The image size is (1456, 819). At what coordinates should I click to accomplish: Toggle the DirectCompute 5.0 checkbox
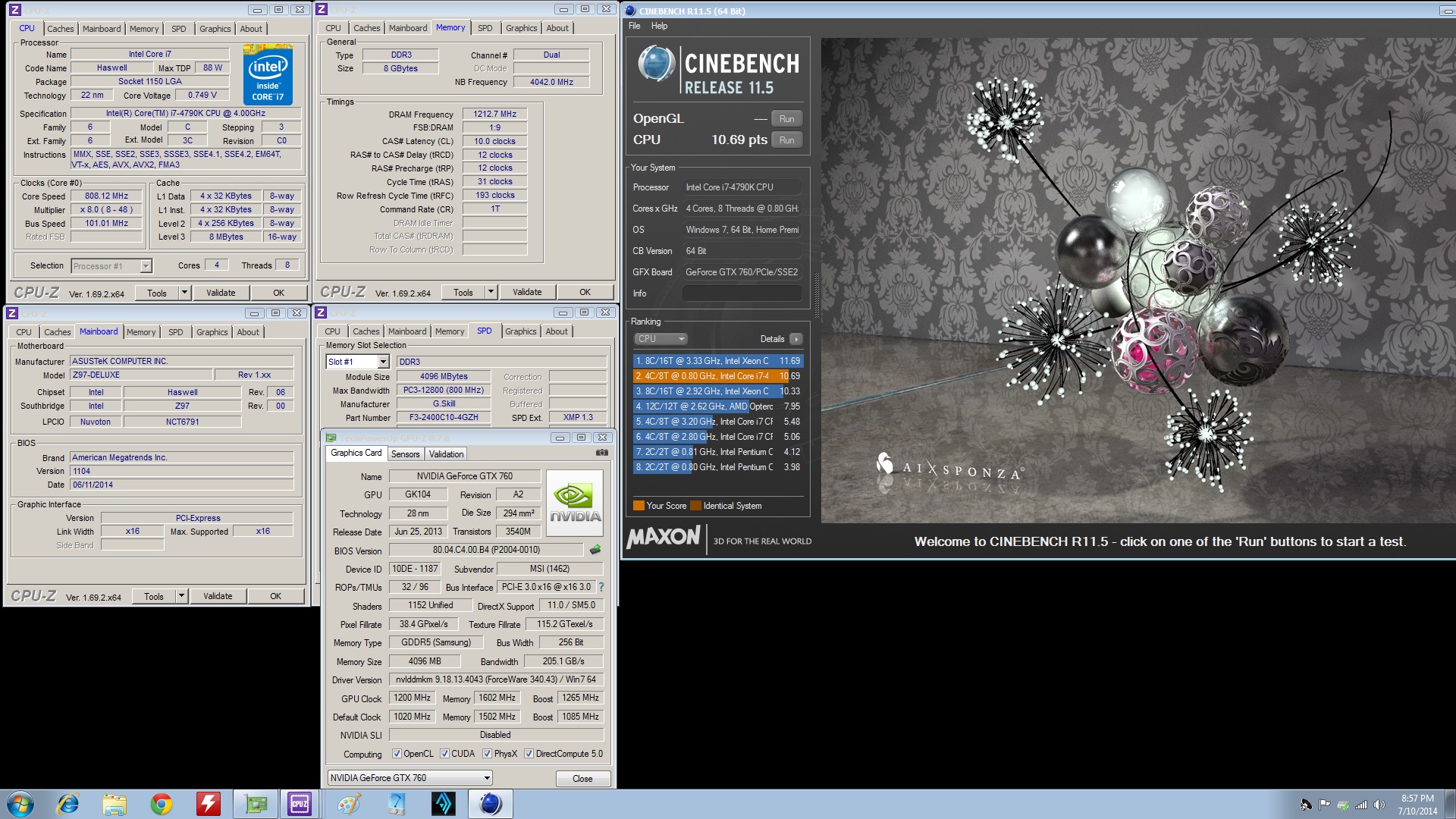point(529,754)
